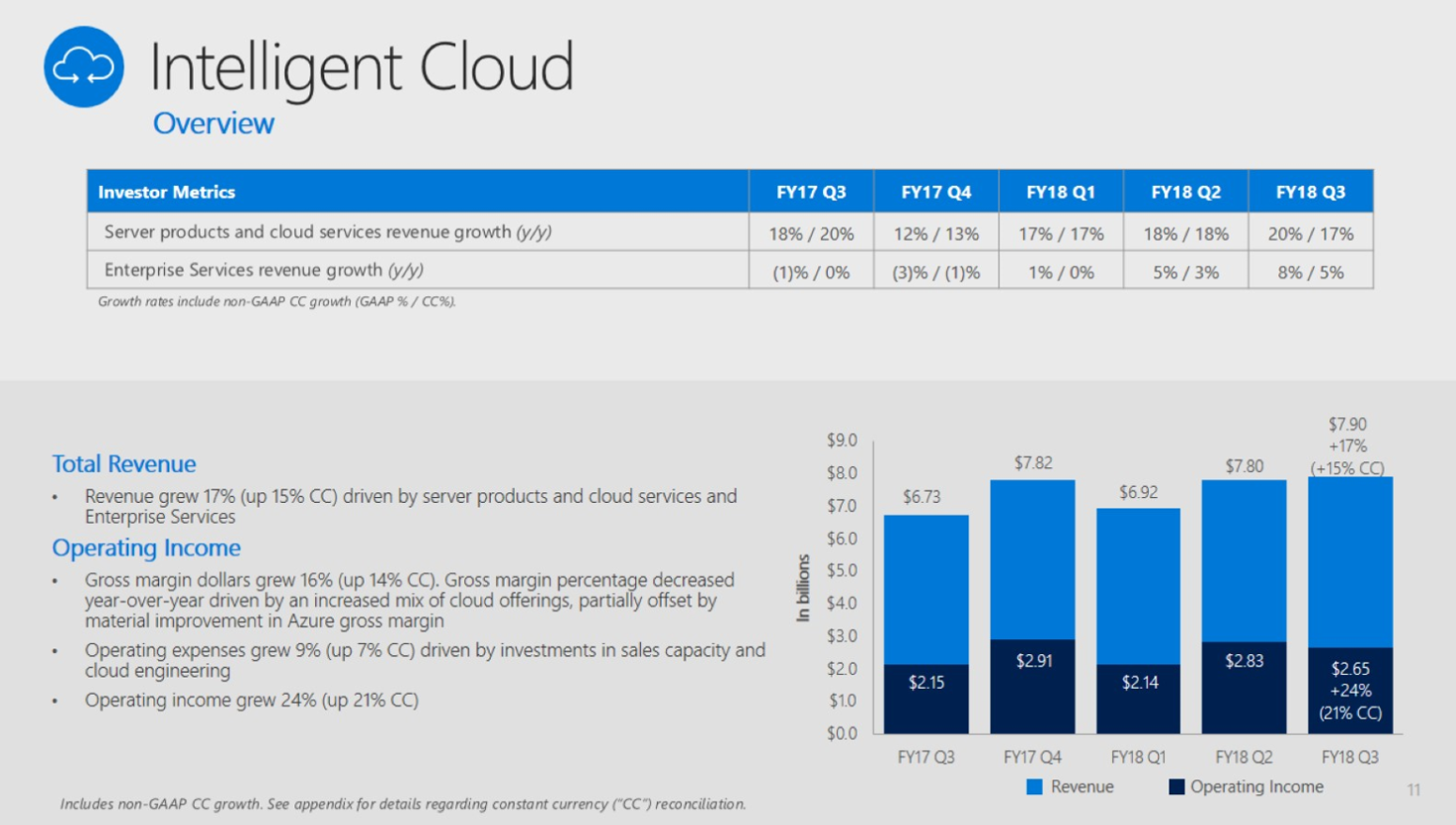The width and height of the screenshot is (1456, 825).
Task: Click the '$2.91' operating income label
Action: pyautogui.click(x=1034, y=660)
